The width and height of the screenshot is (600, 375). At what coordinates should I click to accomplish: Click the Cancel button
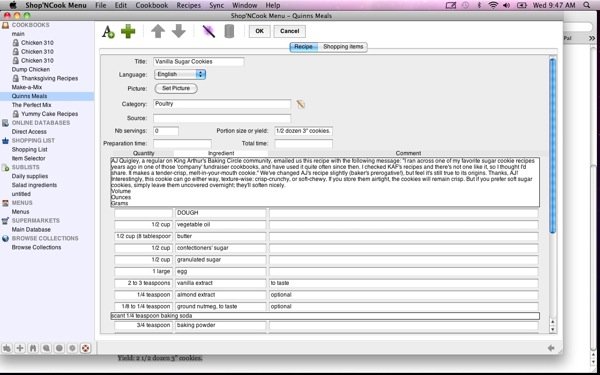click(289, 31)
